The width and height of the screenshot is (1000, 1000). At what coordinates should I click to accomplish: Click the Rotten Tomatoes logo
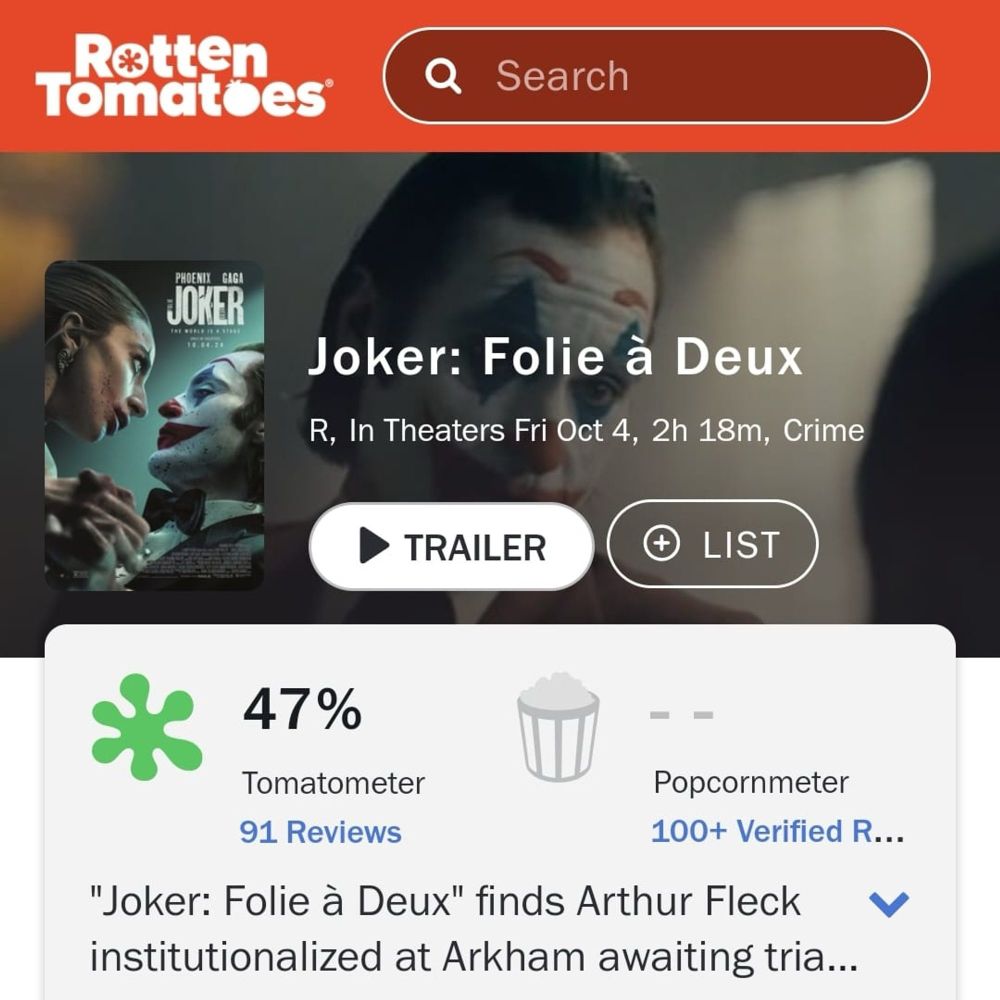[184, 75]
